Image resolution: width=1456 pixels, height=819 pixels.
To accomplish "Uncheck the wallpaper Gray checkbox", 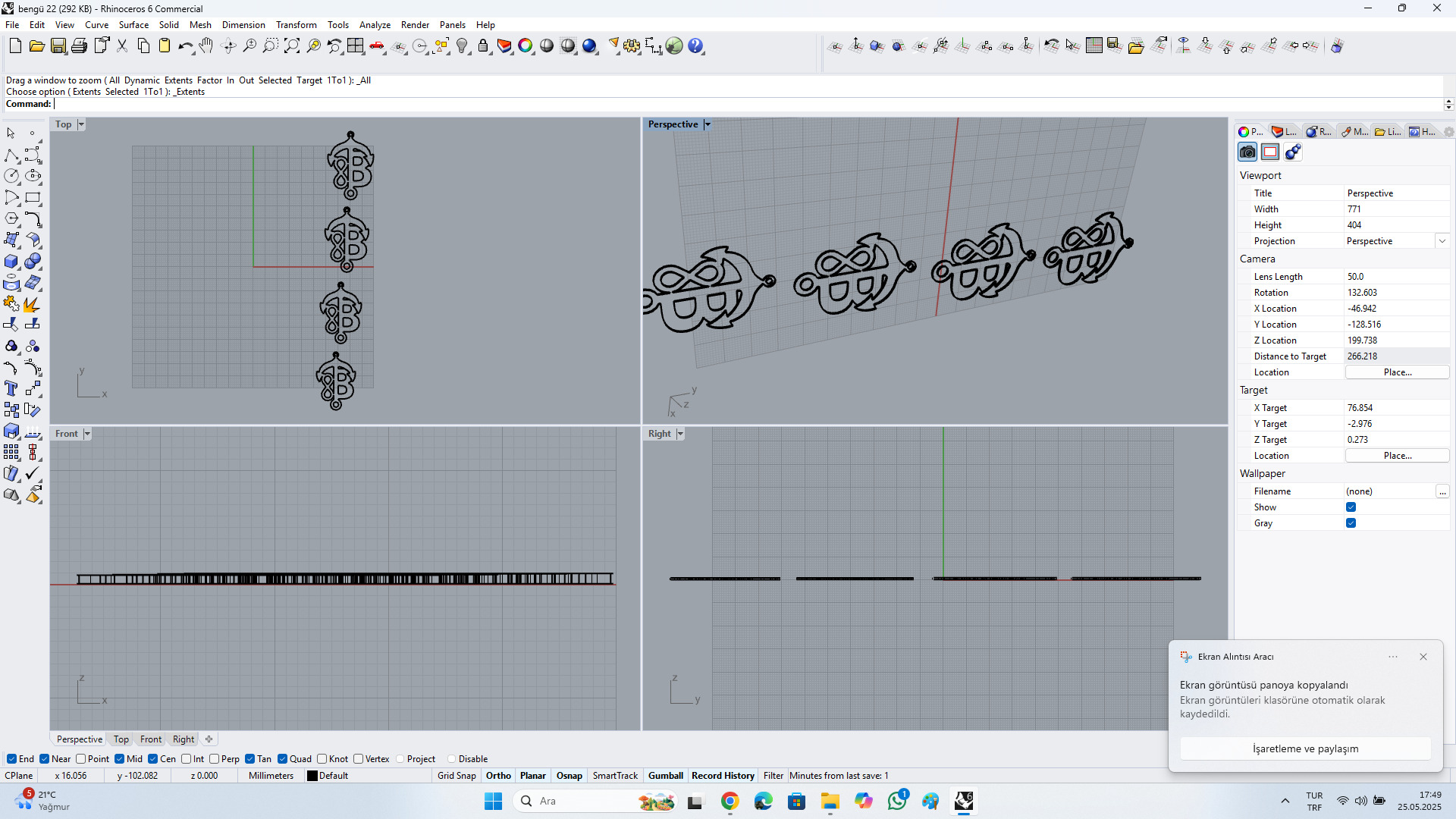I will 1351,523.
